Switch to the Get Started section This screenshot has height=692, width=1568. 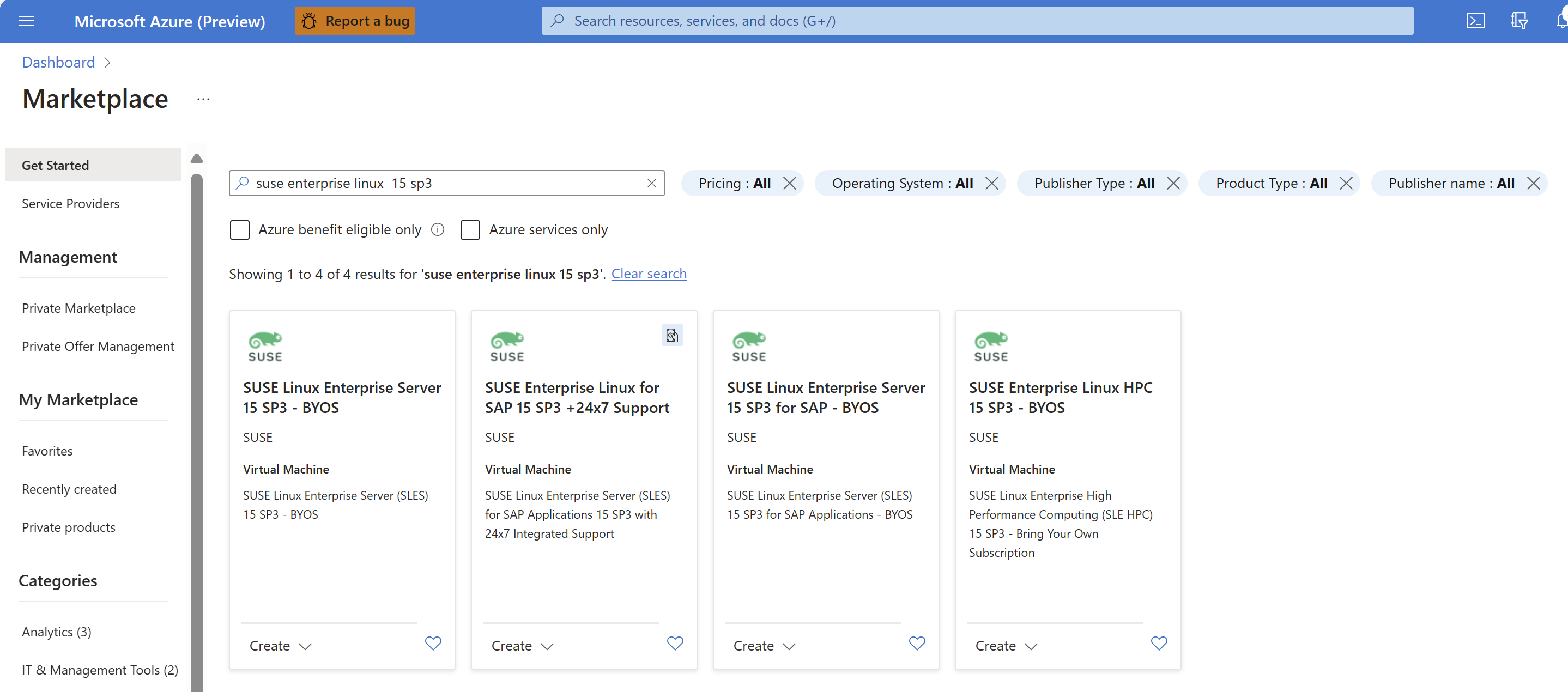55,165
